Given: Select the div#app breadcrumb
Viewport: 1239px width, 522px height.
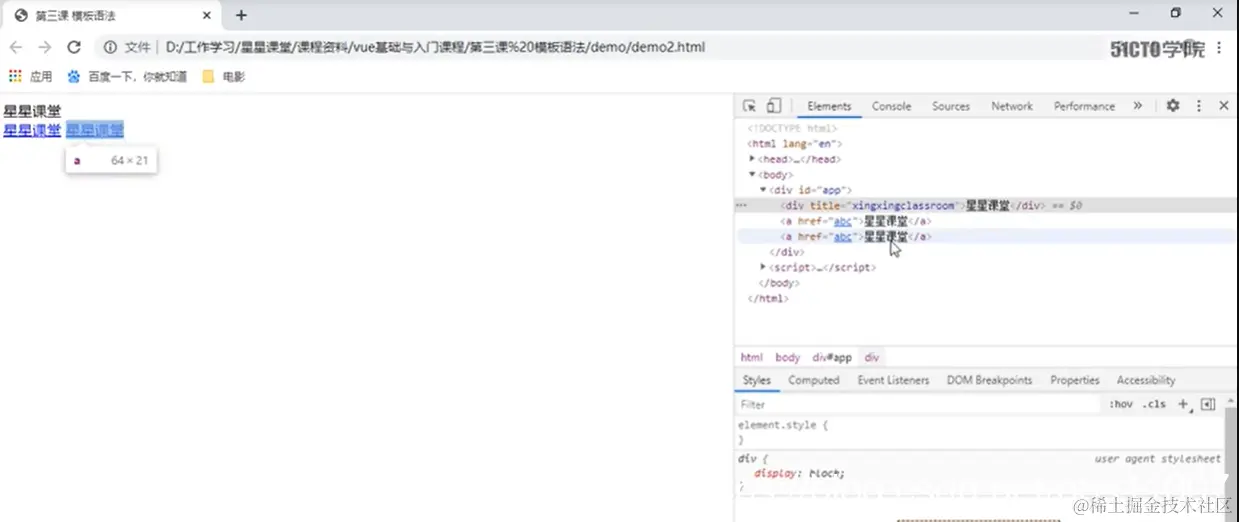Looking at the screenshot, I should click(x=832, y=357).
